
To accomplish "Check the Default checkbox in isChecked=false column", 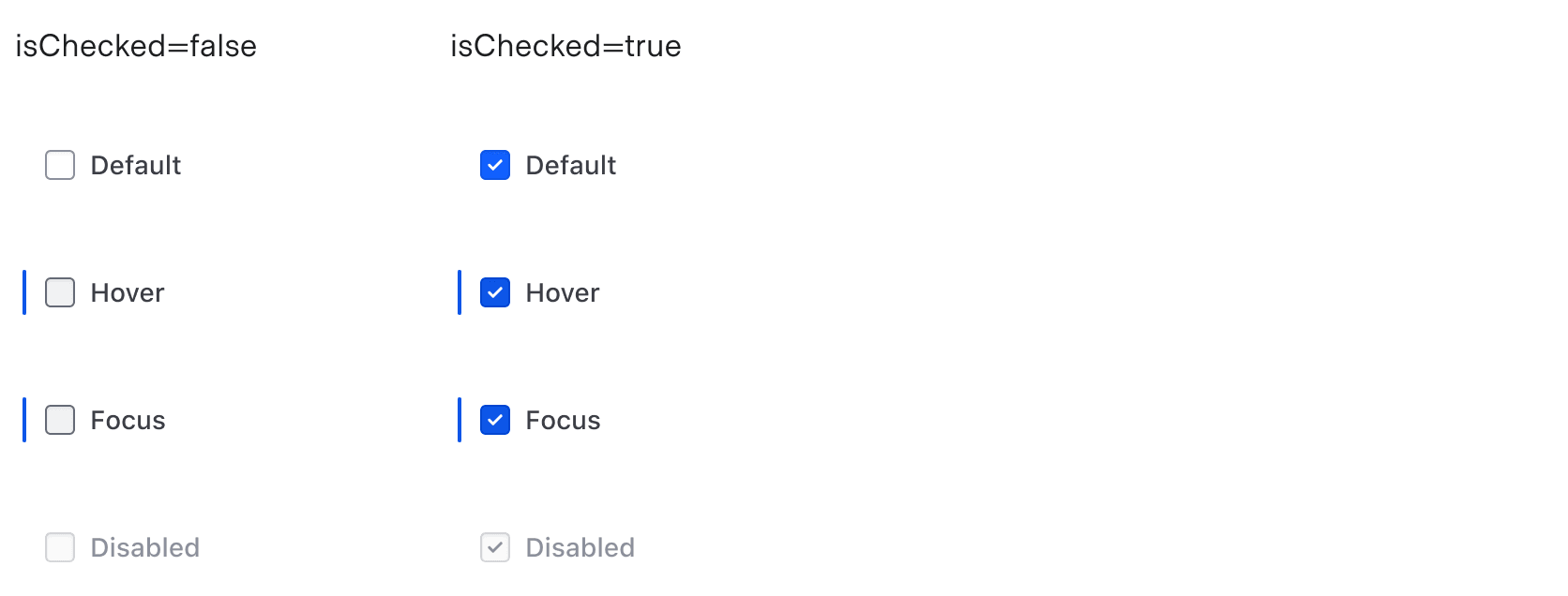I will pyautogui.click(x=59, y=165).
